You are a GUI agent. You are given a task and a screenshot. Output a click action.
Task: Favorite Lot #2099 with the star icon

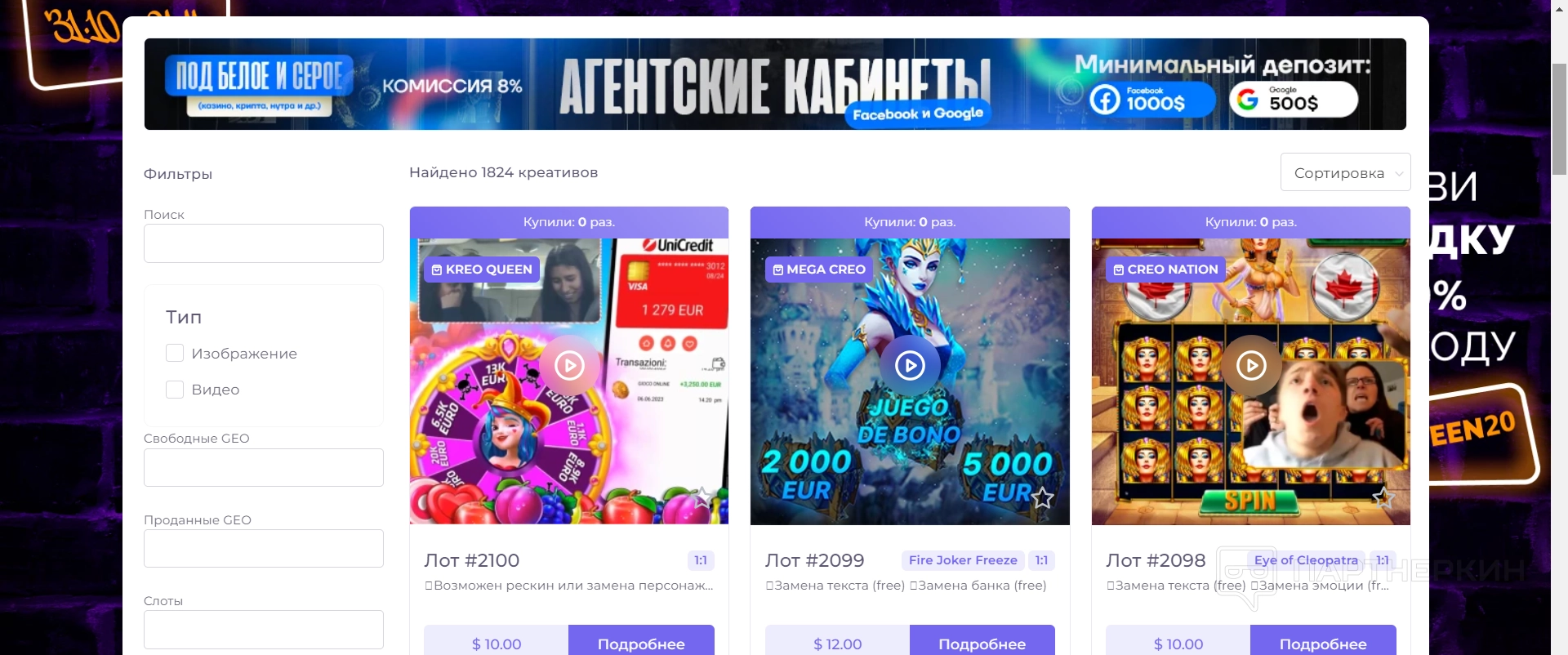(x=1042, y=497)
